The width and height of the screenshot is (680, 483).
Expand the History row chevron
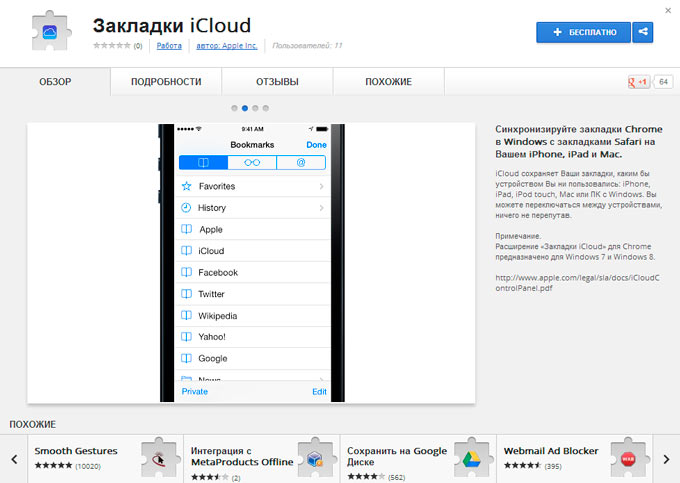tap(321, 208)
